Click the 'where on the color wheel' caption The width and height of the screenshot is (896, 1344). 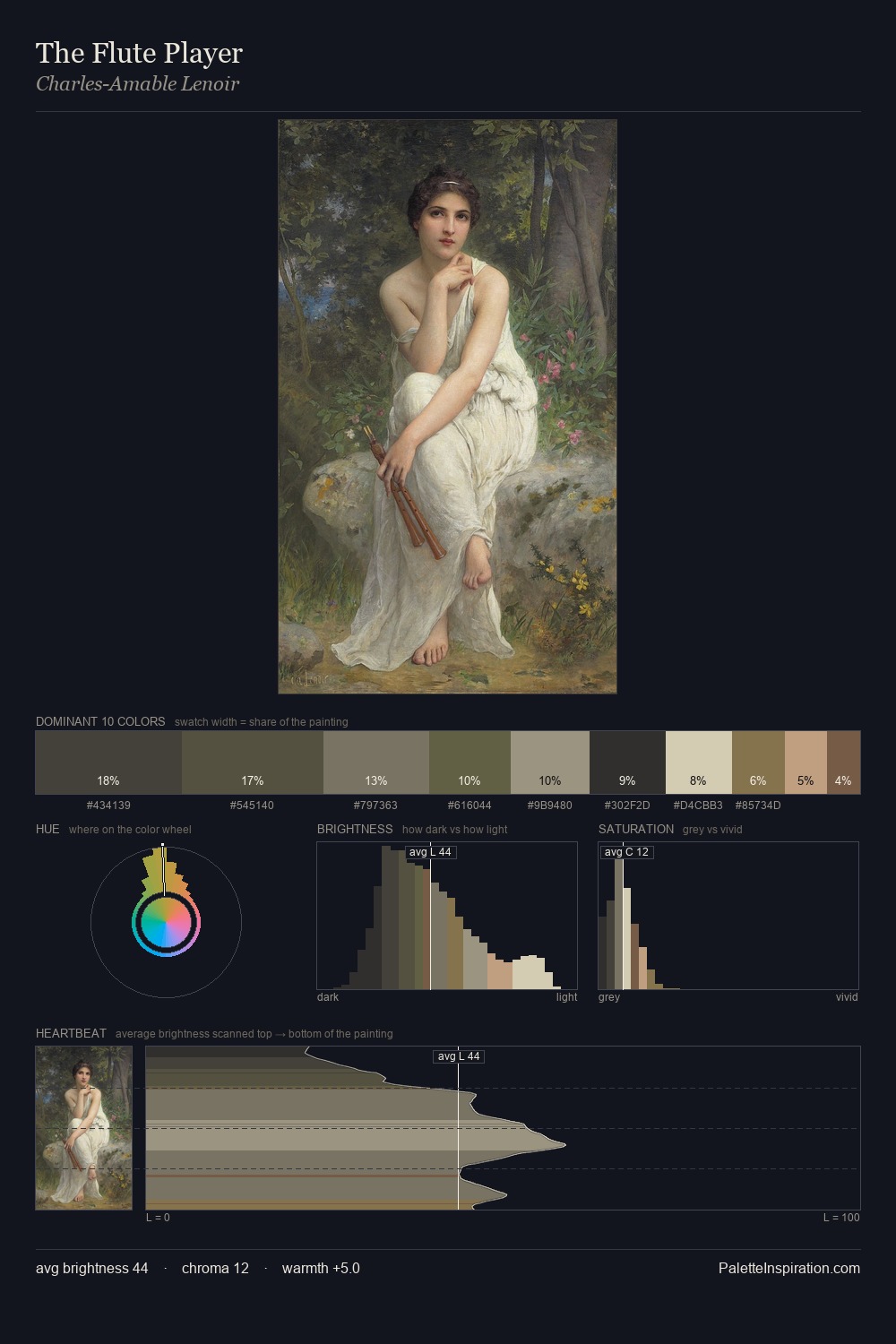[130, 830]
